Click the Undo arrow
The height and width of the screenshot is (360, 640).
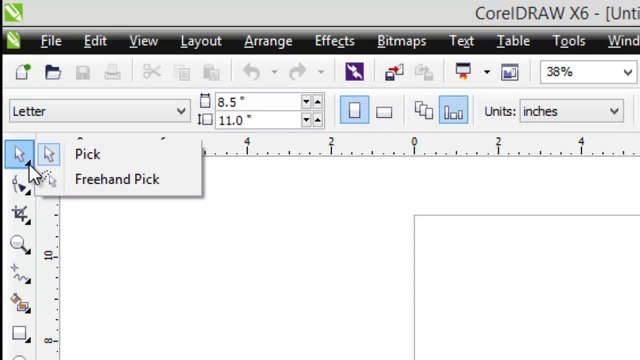[x=251, y=72]
